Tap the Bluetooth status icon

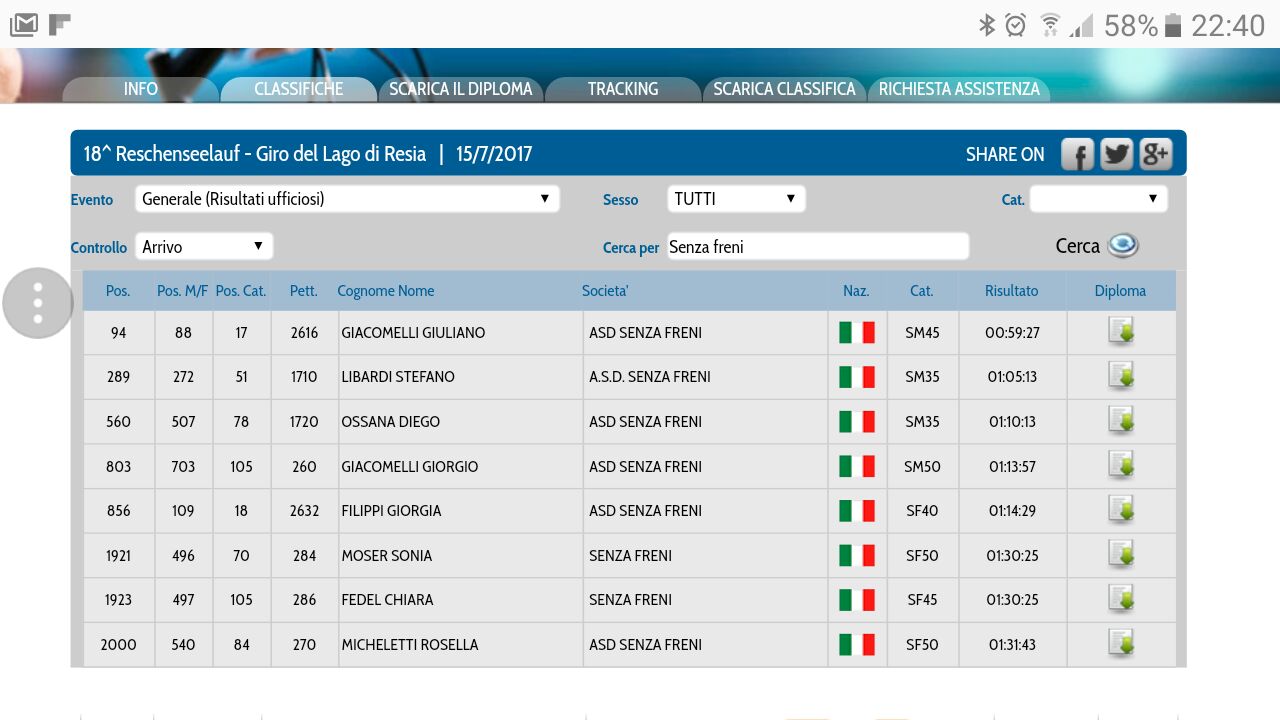pyautogui.click(x=987, y=25)
